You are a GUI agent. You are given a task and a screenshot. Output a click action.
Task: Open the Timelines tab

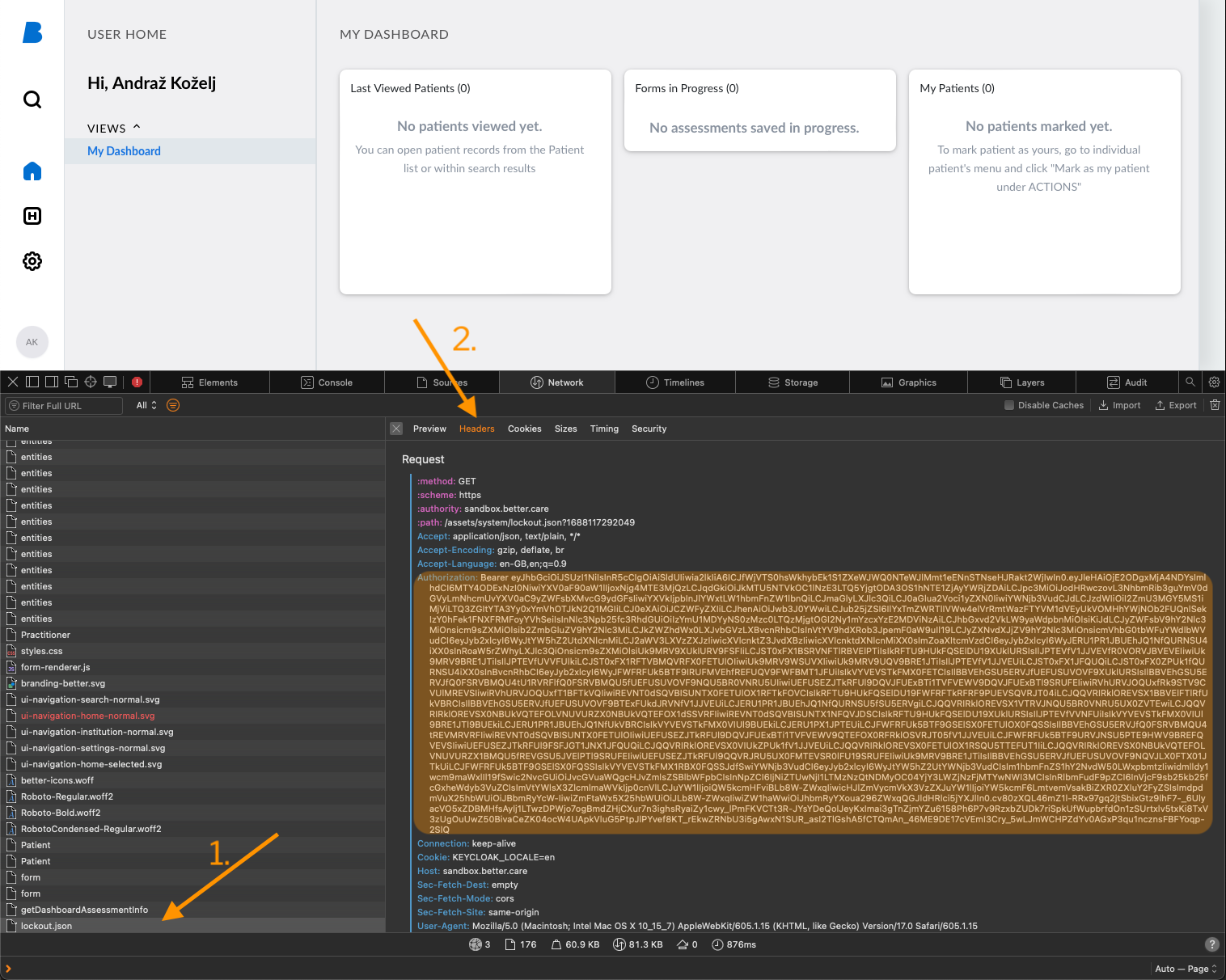tap(675, 382)
